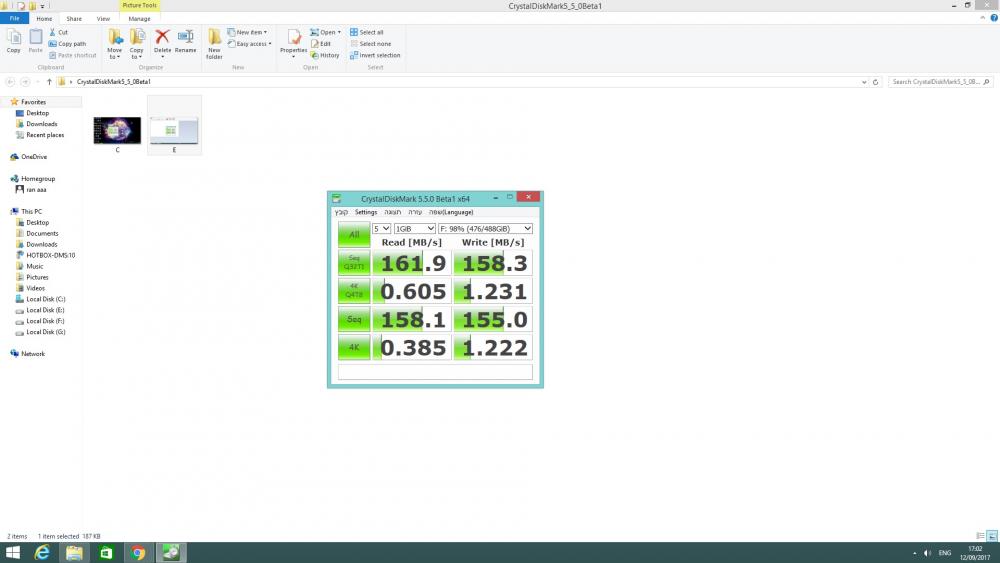This screenshot has width=1000, height=563.
Task: Expand the address bar history dropdown
Action: (x=864, y=82)
